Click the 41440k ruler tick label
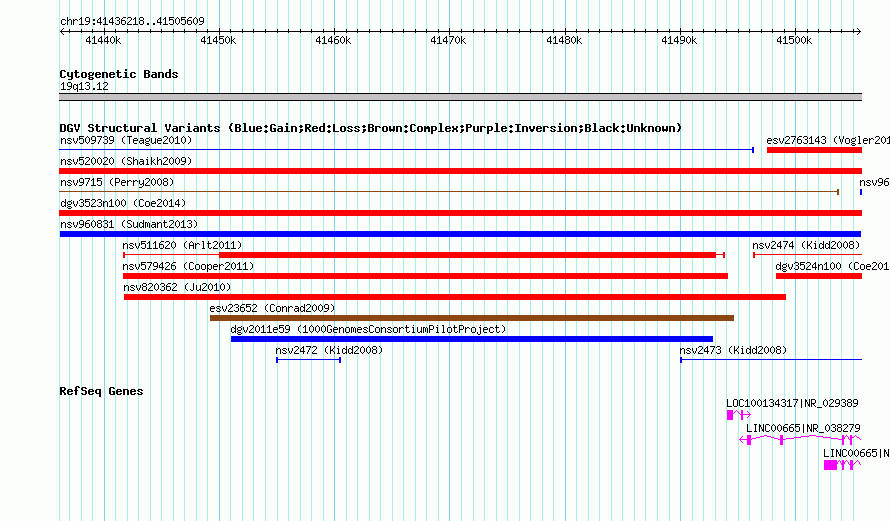The width and height of the screenshot is (890, 521). point(103,40)
